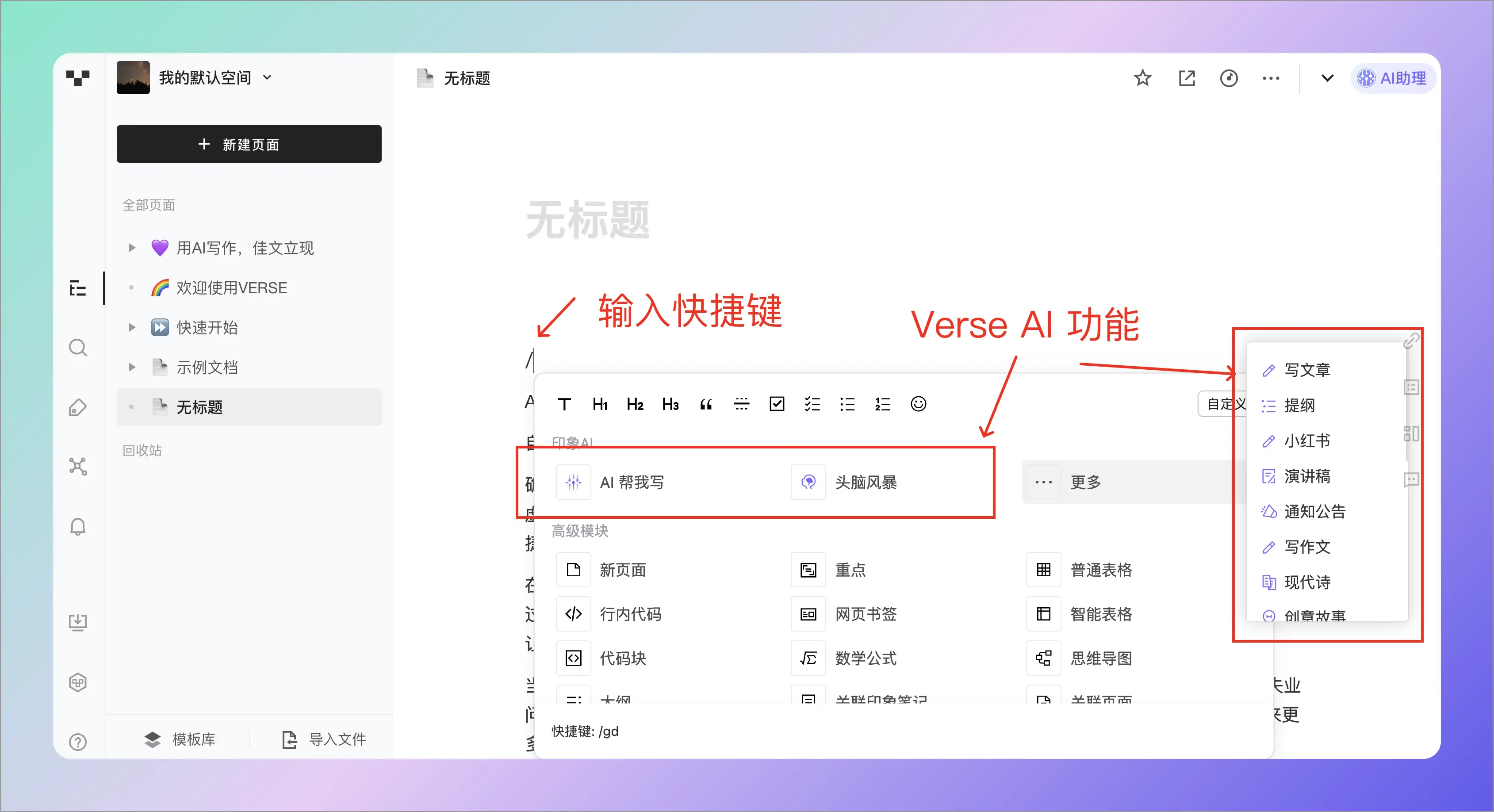The image size is (1494, 812).
Task: Click header collapse chevron next to AI助理
Action: pos(1327,78)
